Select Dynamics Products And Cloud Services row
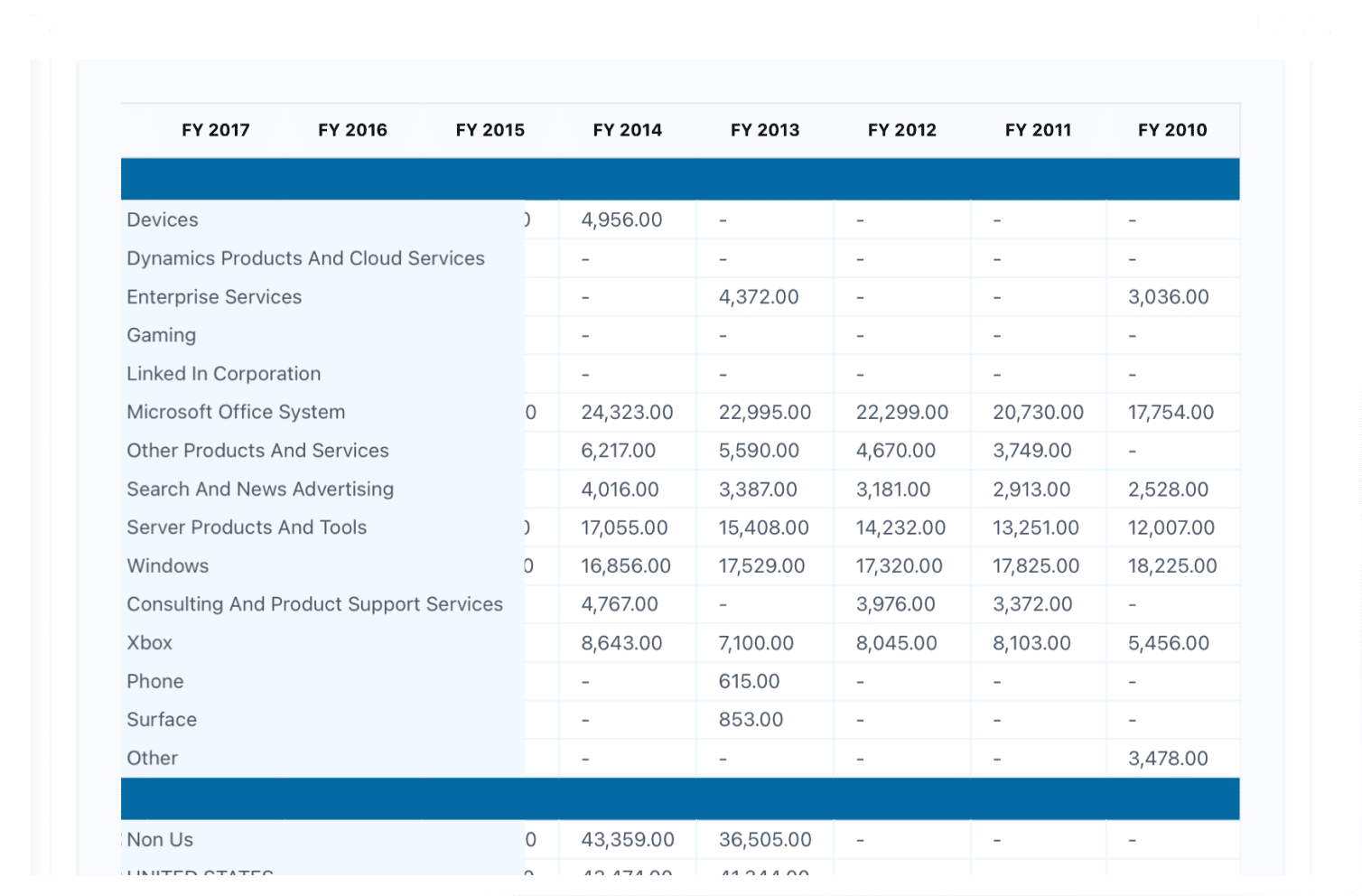This screenshot has height=896, width=1362. (306, 258)
